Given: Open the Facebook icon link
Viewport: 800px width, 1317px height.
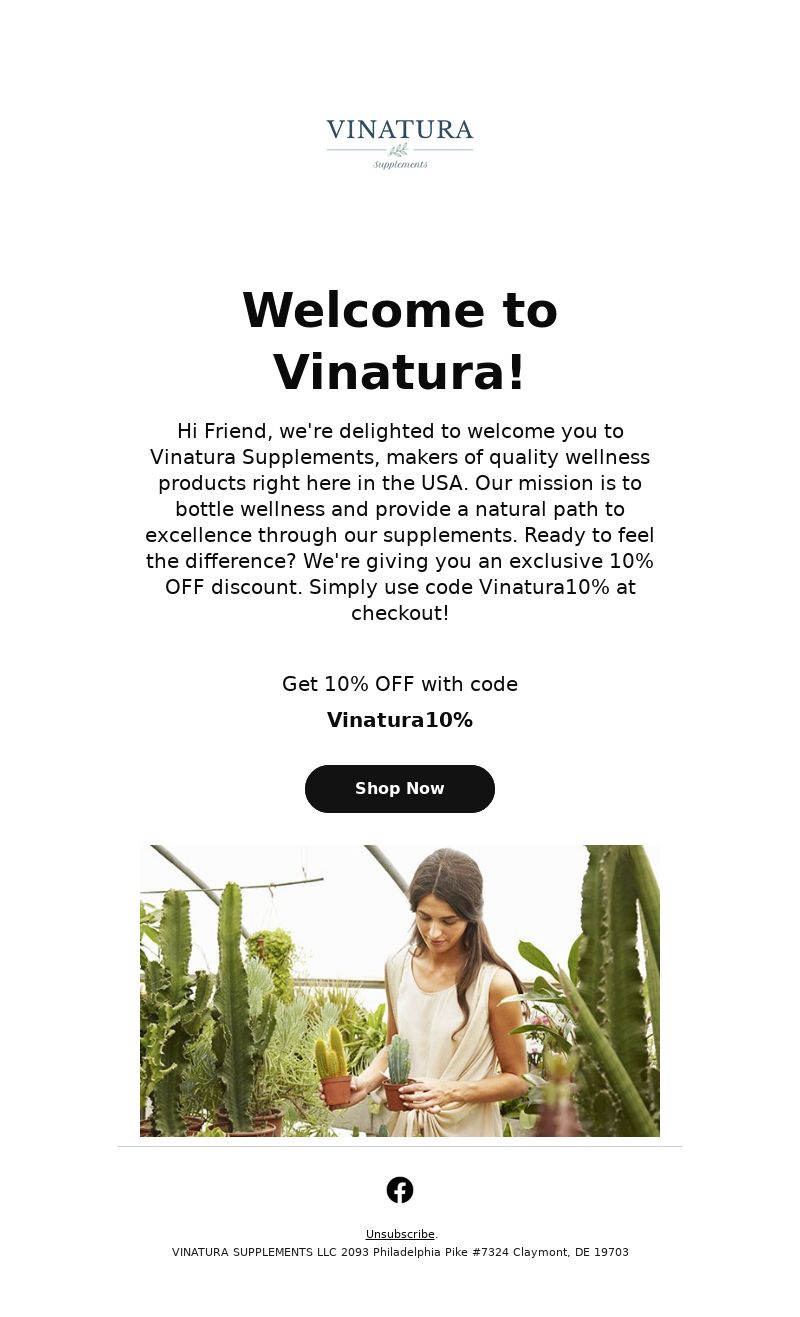Looking at the screenshot, I should click(x=400, y=1190).
